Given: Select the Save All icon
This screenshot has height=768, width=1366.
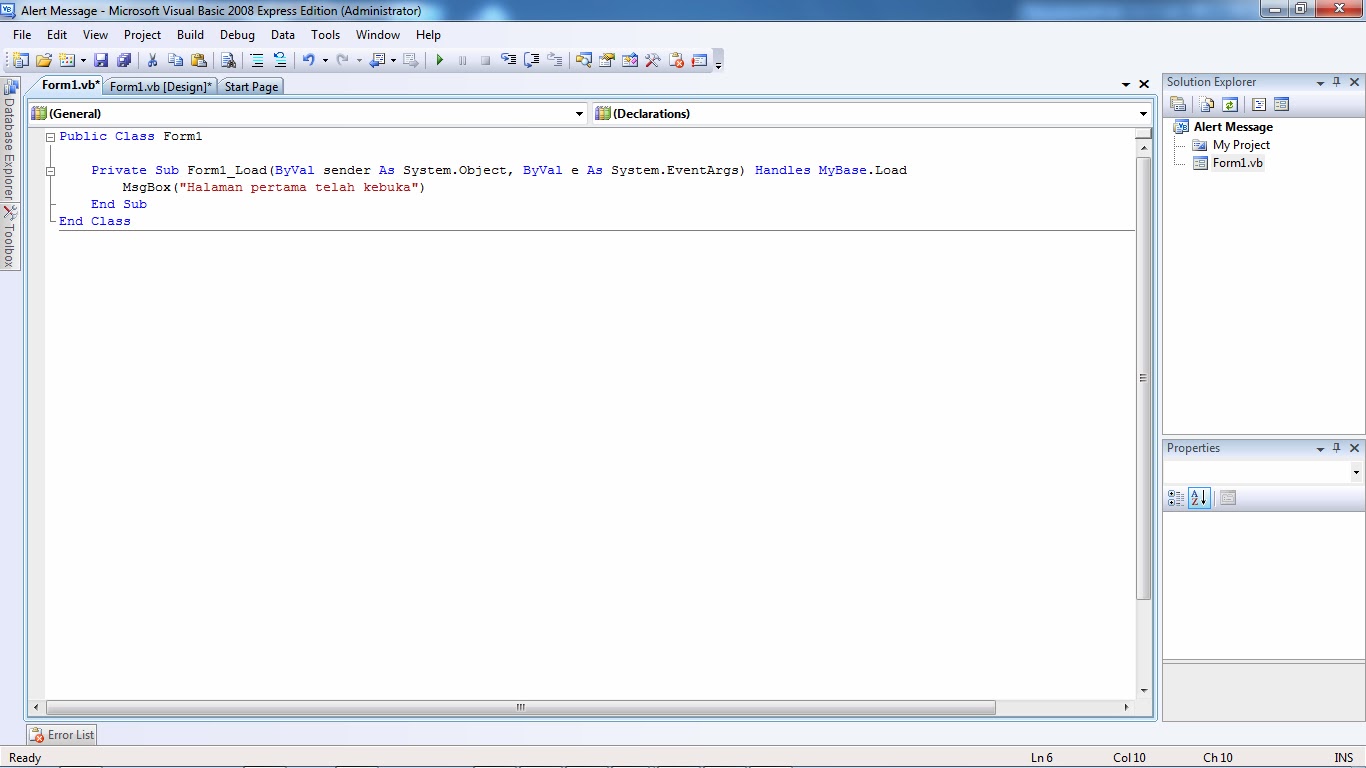Looking at the screenshot, I should [x=123, y=60].
